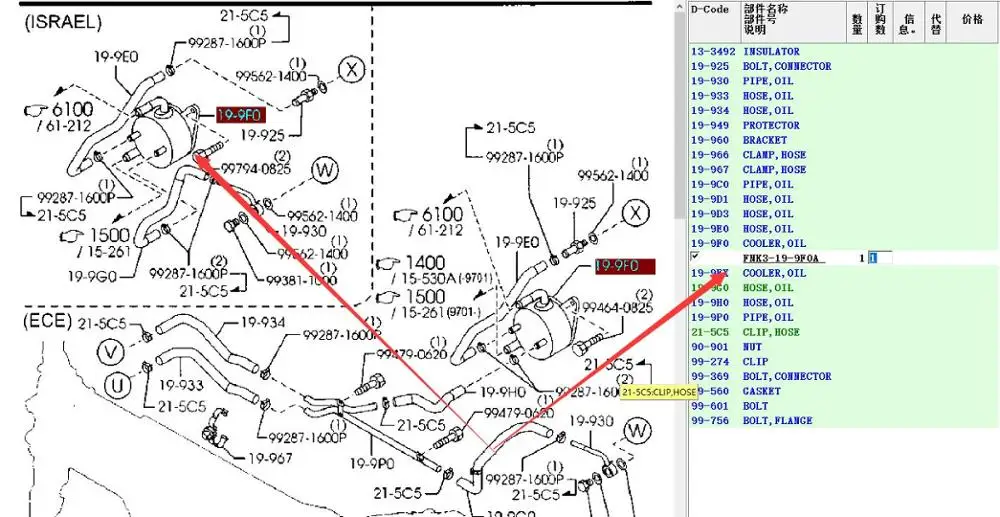
Task: Click the 价格 column header
Action: tap(972, 22)
